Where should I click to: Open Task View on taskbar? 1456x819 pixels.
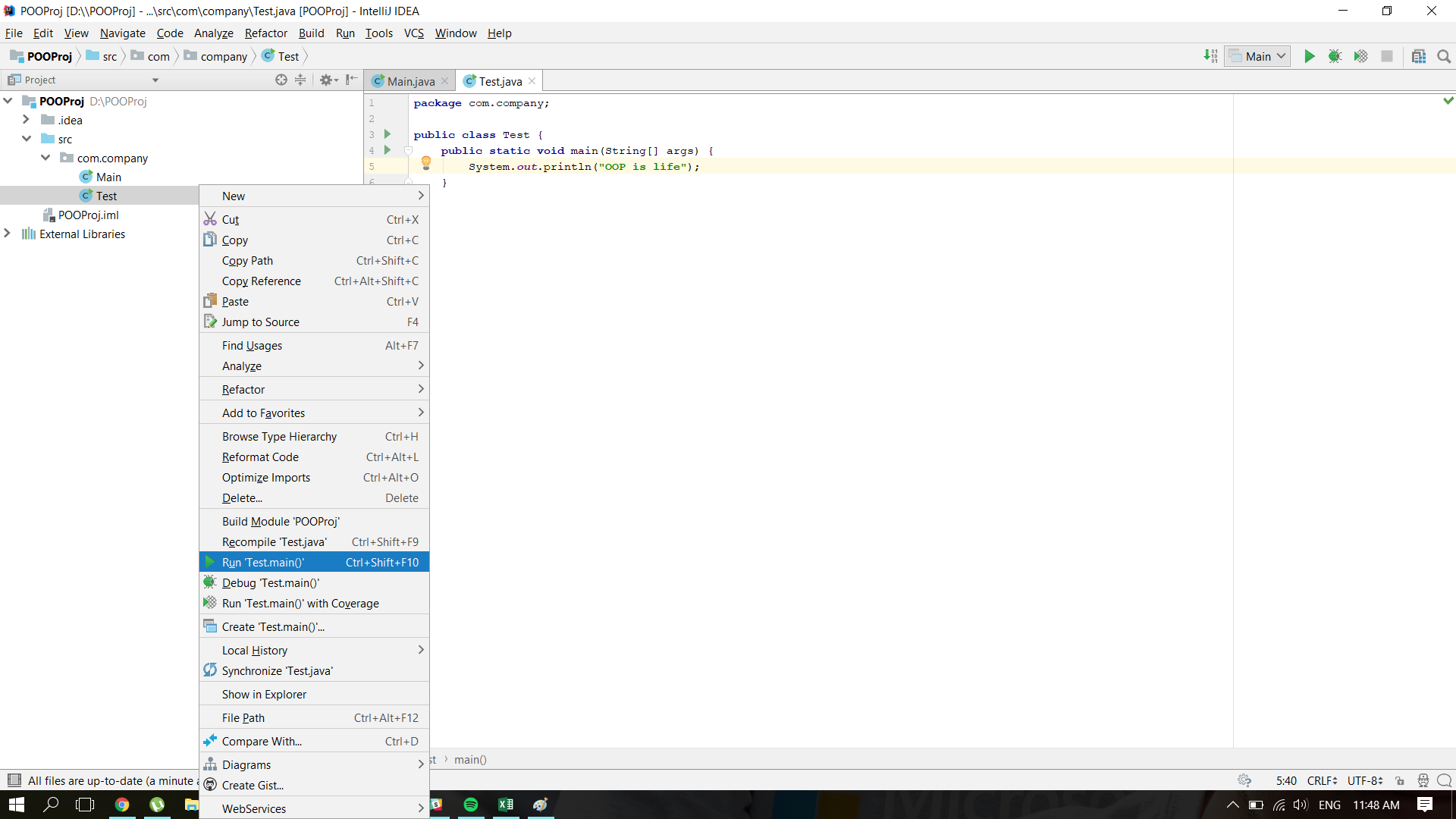(x=85, y=805)
